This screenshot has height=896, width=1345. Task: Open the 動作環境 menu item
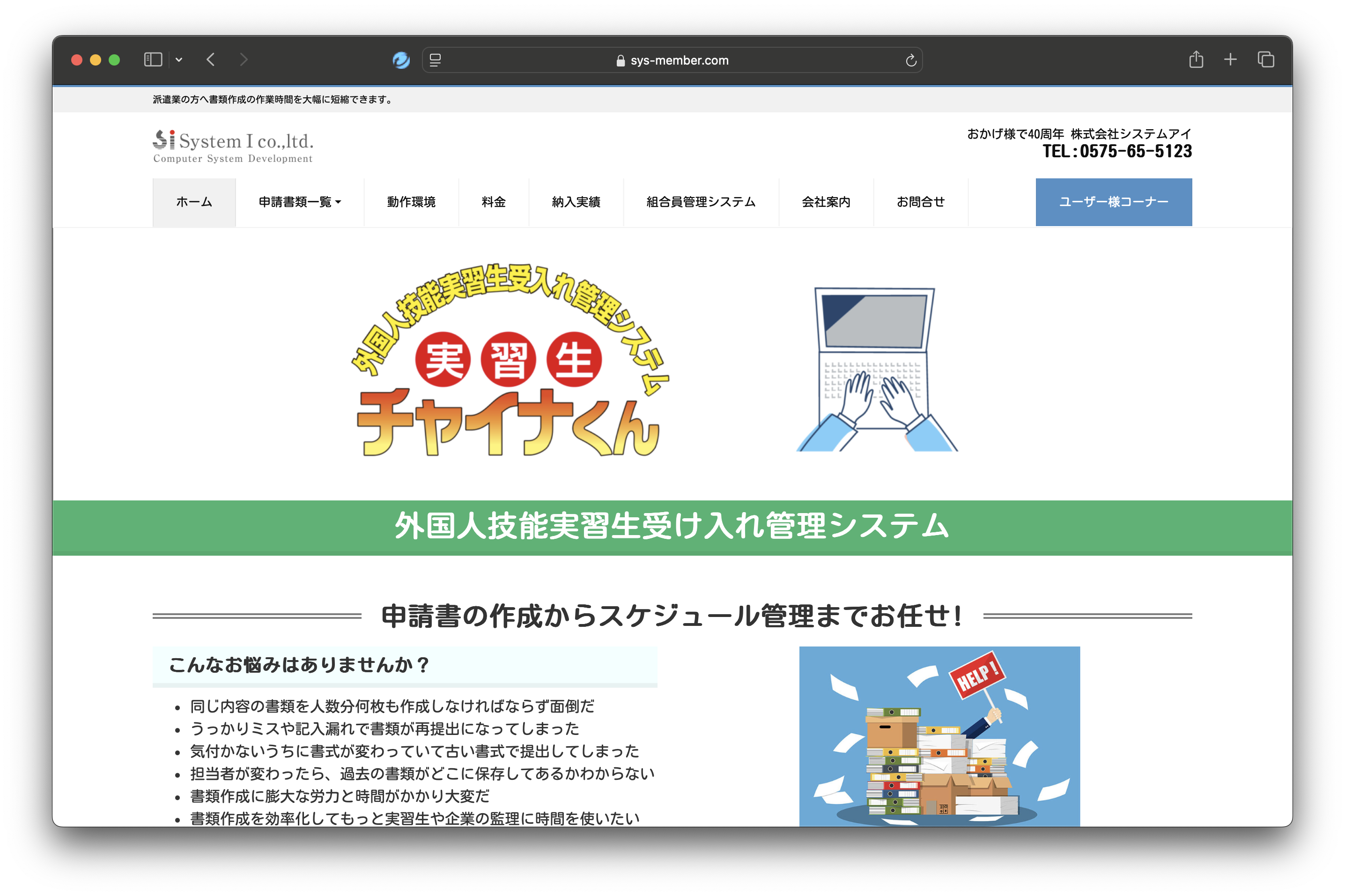[x=411, y=202]
